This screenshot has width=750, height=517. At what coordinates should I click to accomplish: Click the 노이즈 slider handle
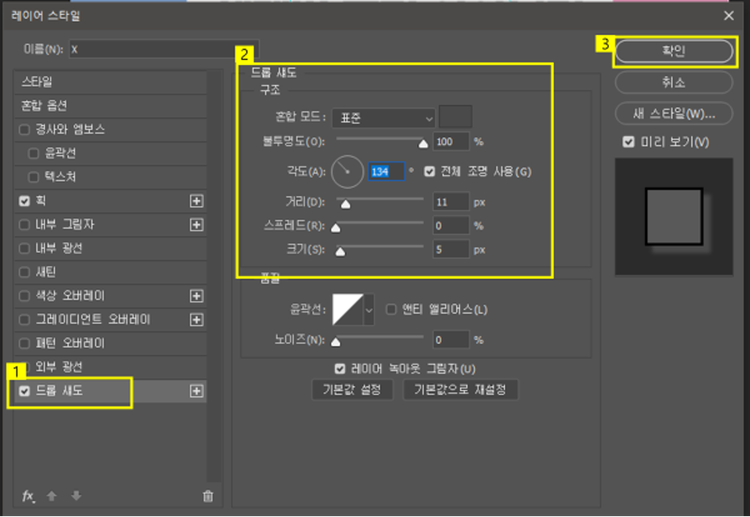point(336,342)
